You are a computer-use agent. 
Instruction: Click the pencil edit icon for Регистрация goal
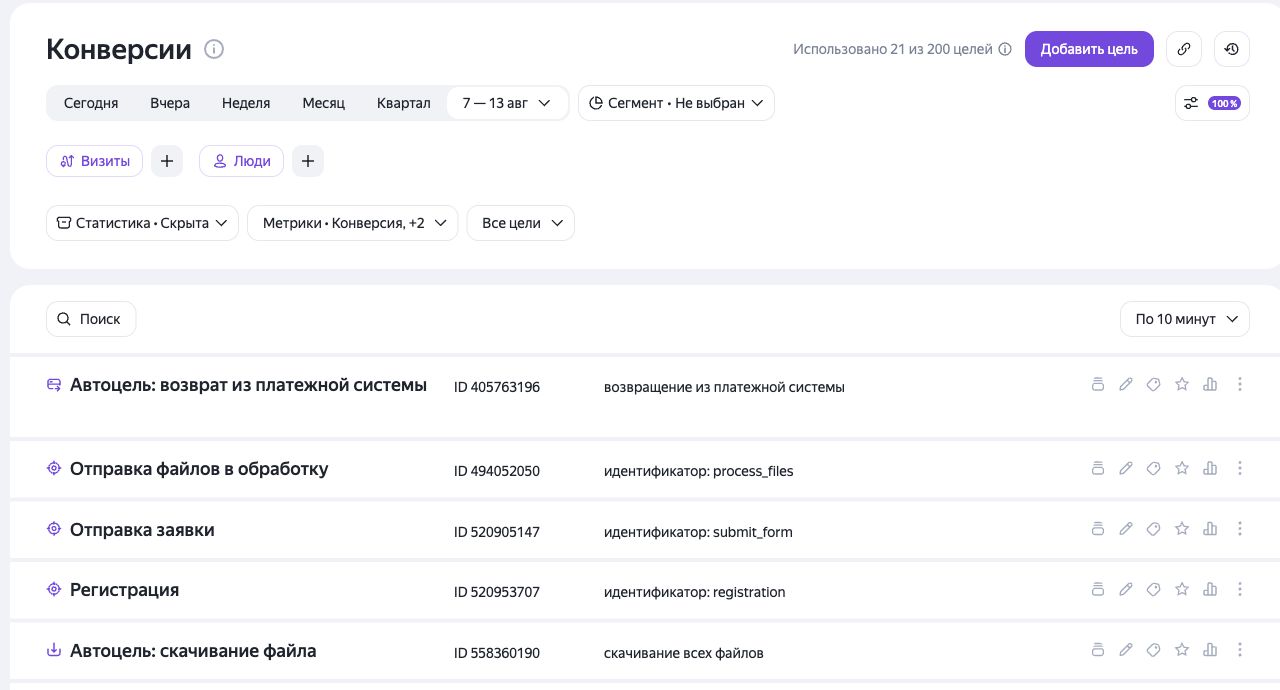(1126, 590)
